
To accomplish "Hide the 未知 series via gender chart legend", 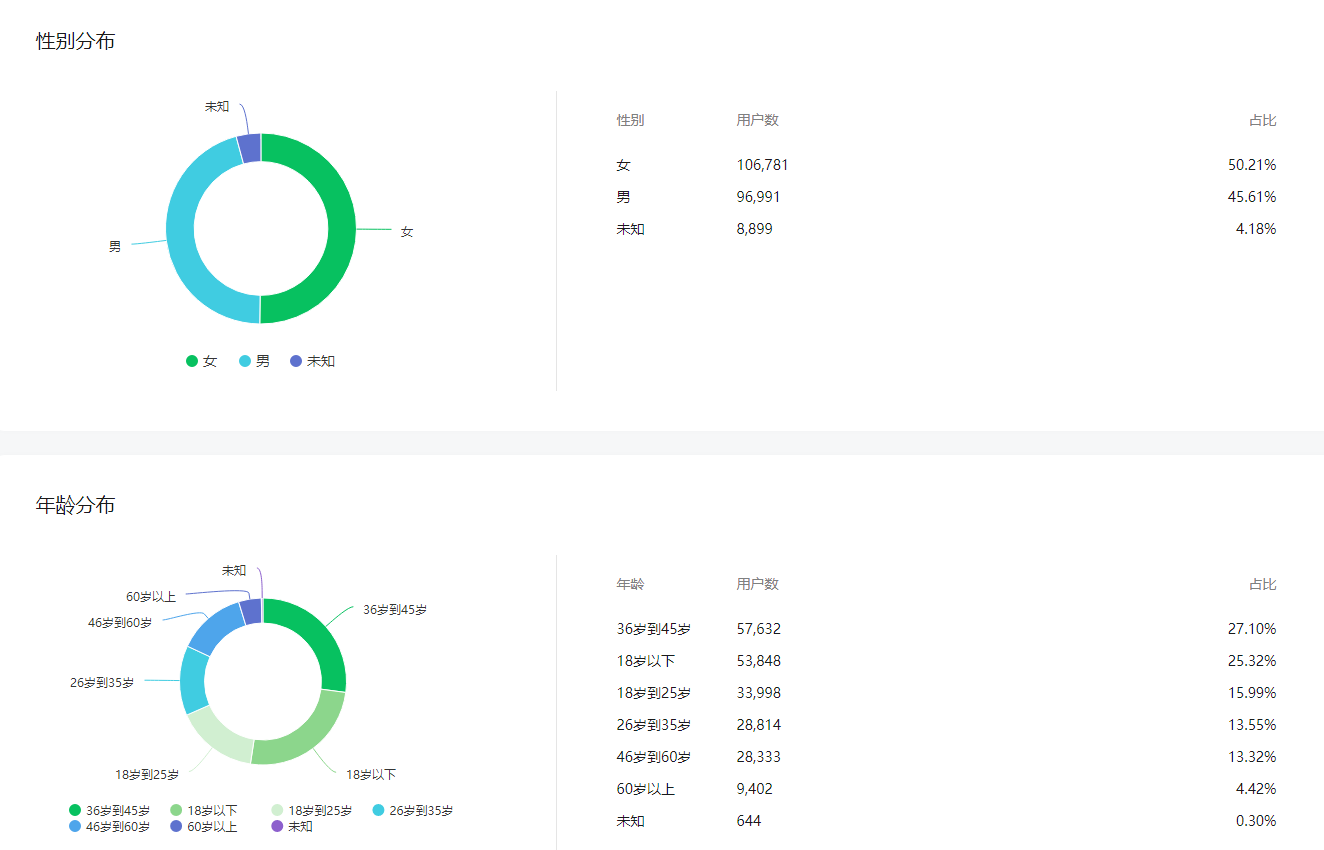I will point(312,361).
